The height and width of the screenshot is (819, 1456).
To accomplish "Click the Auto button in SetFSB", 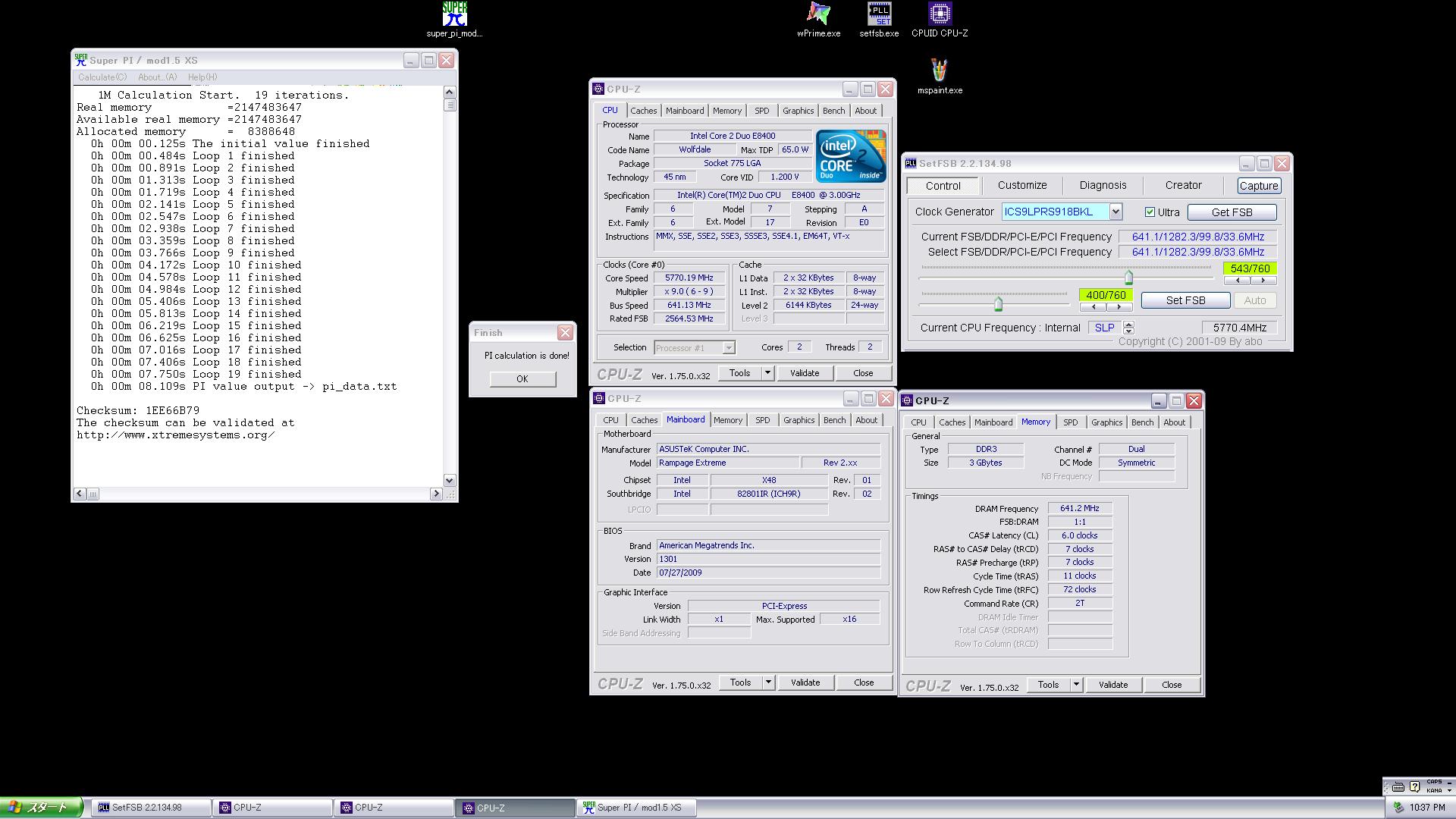I will point(1255,300).
